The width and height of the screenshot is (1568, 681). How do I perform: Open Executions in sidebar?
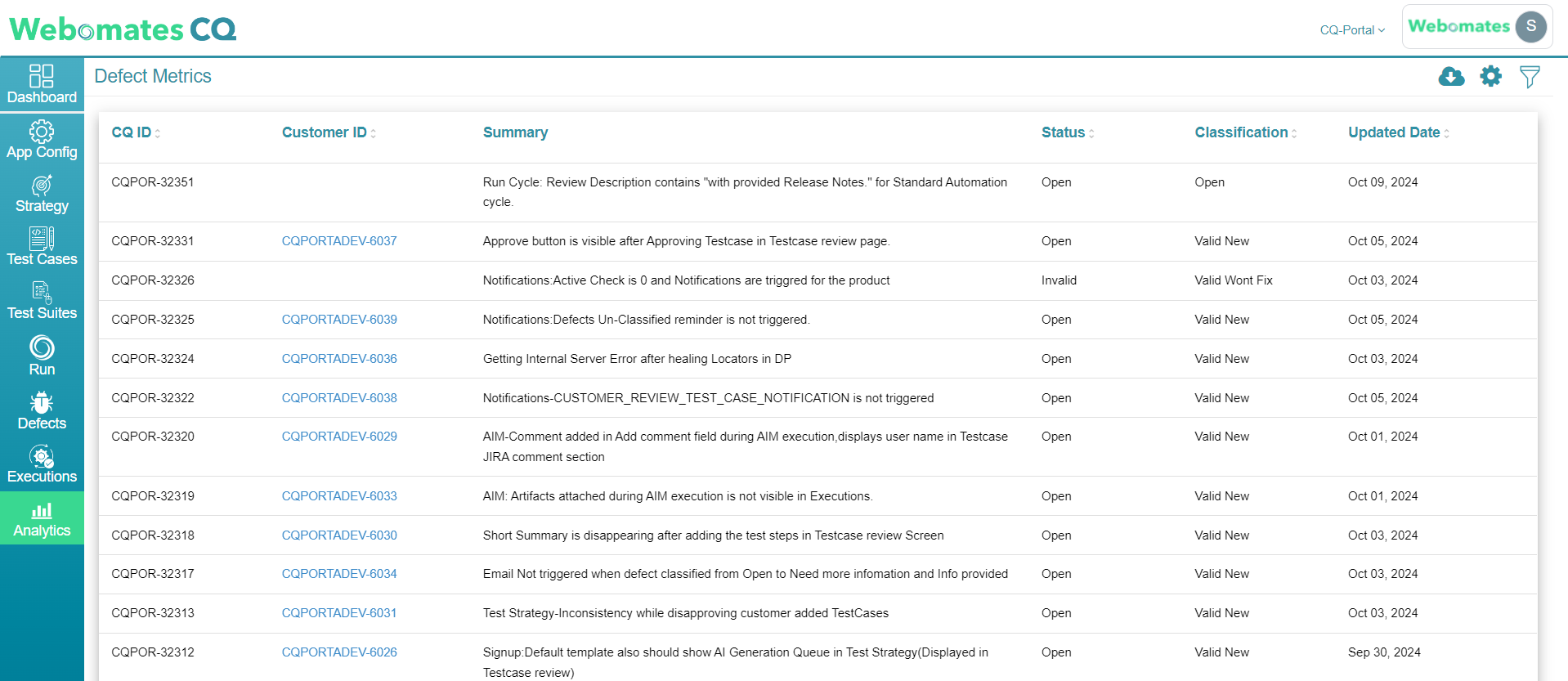click(42, 464)
